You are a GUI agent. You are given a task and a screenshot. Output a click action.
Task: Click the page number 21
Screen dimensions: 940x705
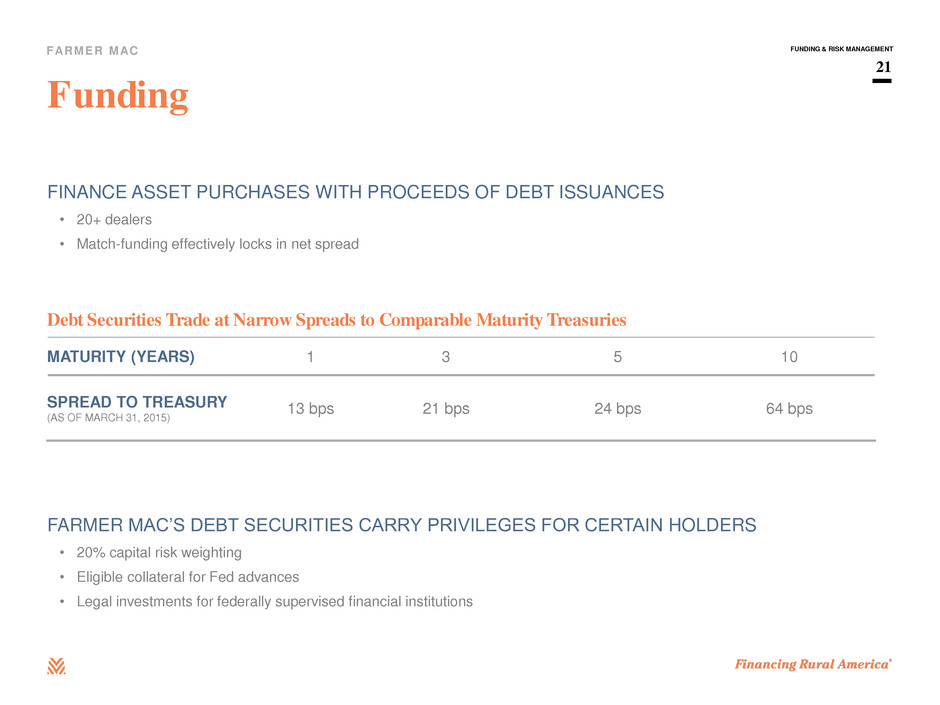click(883, 67)
